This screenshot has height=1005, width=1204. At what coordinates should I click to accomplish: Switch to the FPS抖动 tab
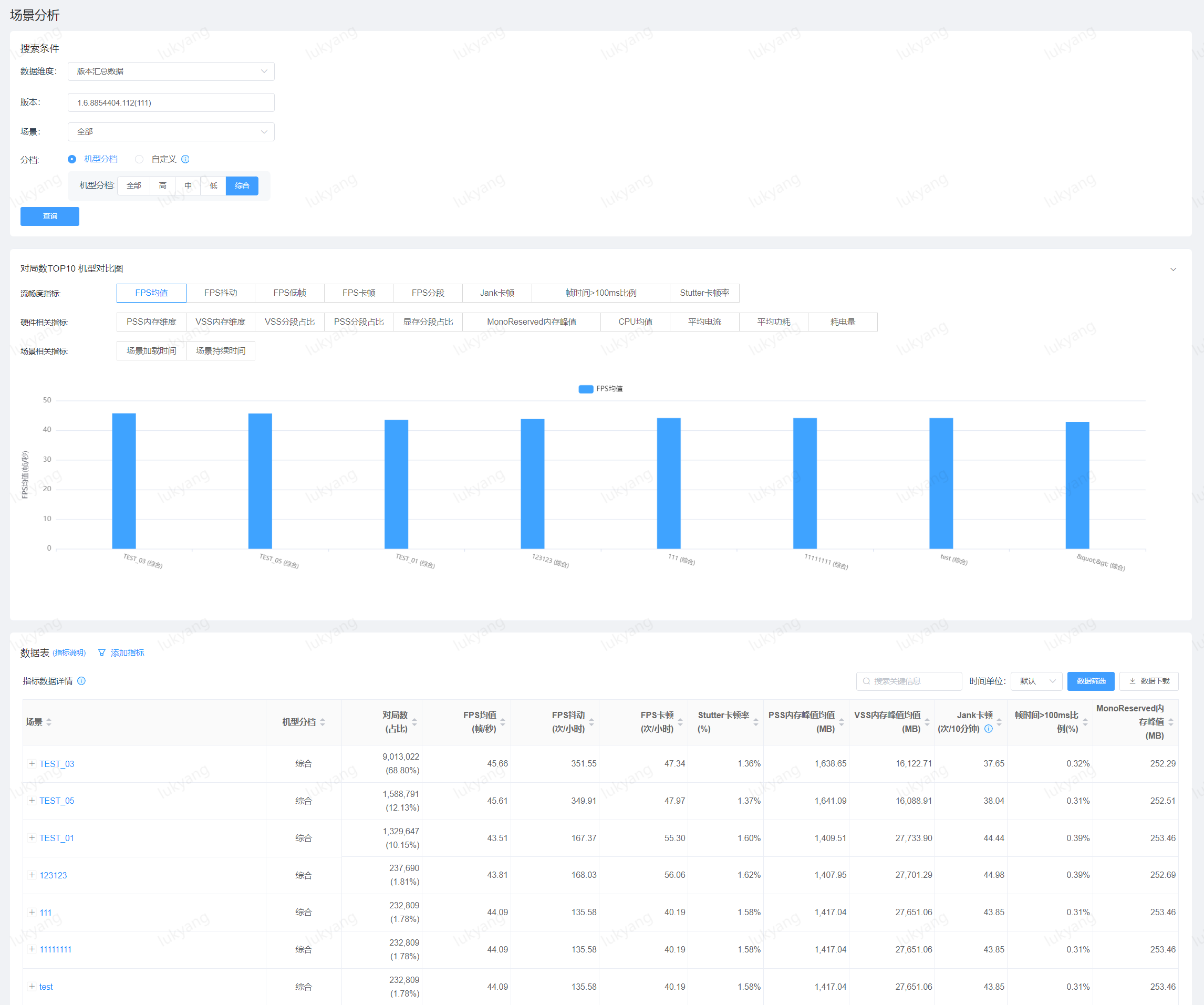220,293
